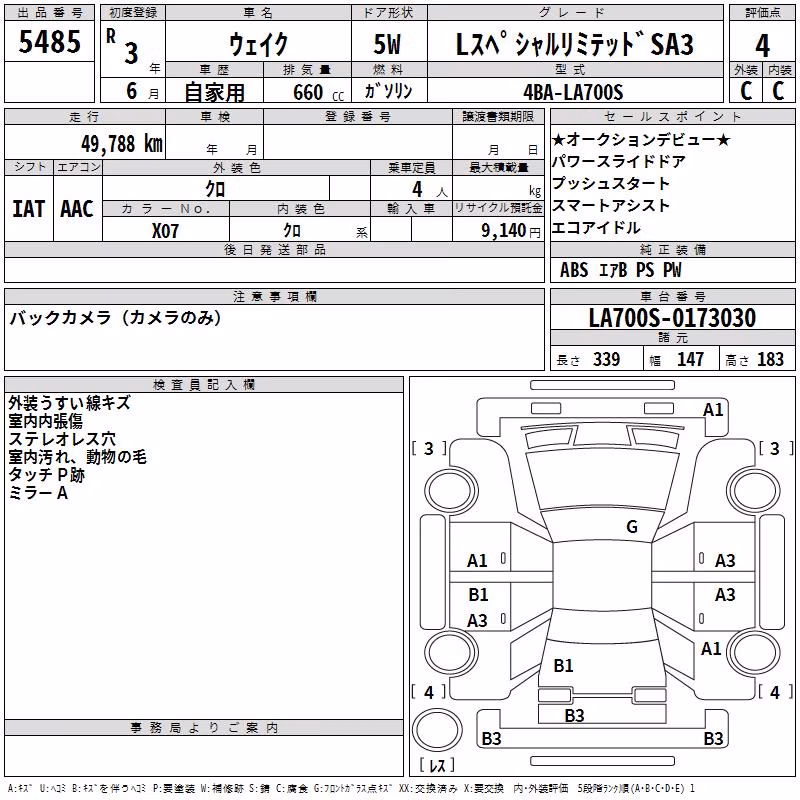
Task: Click the color number X07 field
Action: pyautogui.click(x=165, y=231)
